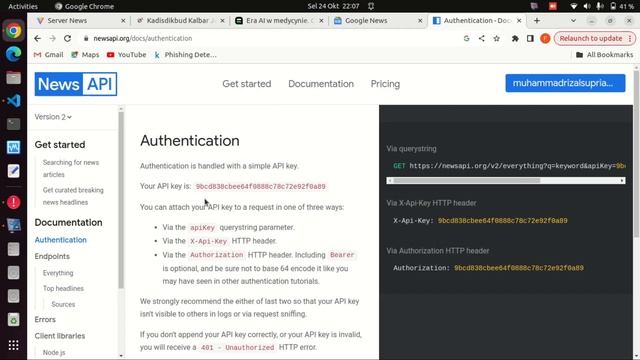Open Searching for news articles guide
The height and width of the screenshot is (360, 640).
(x=71, y=169)
